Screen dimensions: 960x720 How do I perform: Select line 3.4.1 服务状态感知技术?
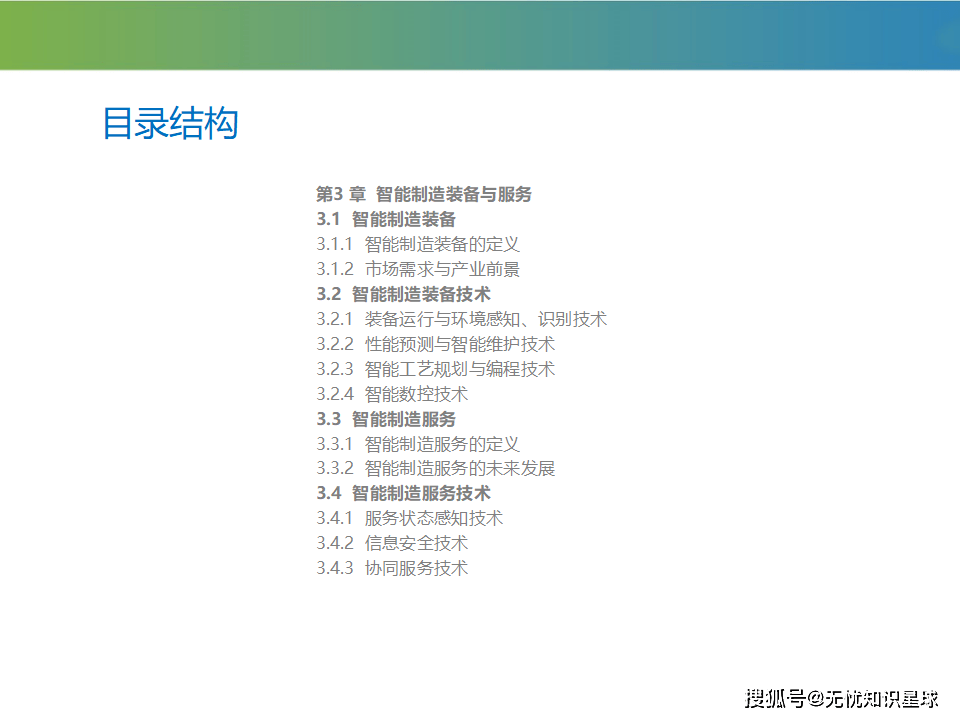coord(409,518)
